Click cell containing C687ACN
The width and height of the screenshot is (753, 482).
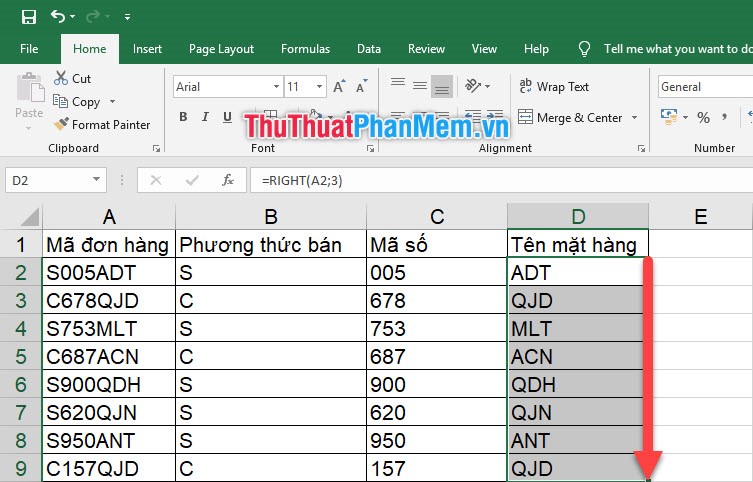[109, 356]
